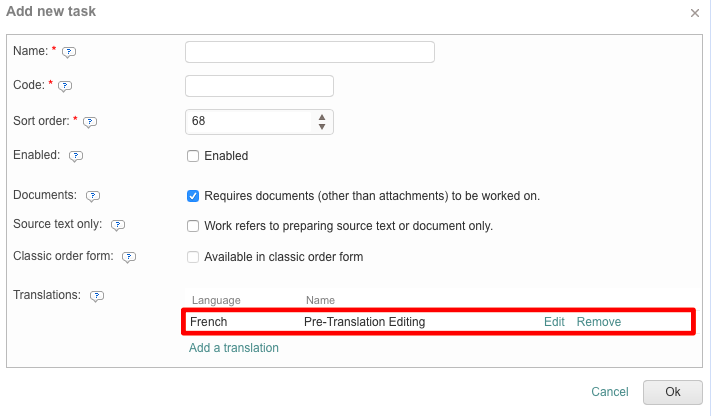Decrease Sort order with down arrow

(x=322, y=127)
